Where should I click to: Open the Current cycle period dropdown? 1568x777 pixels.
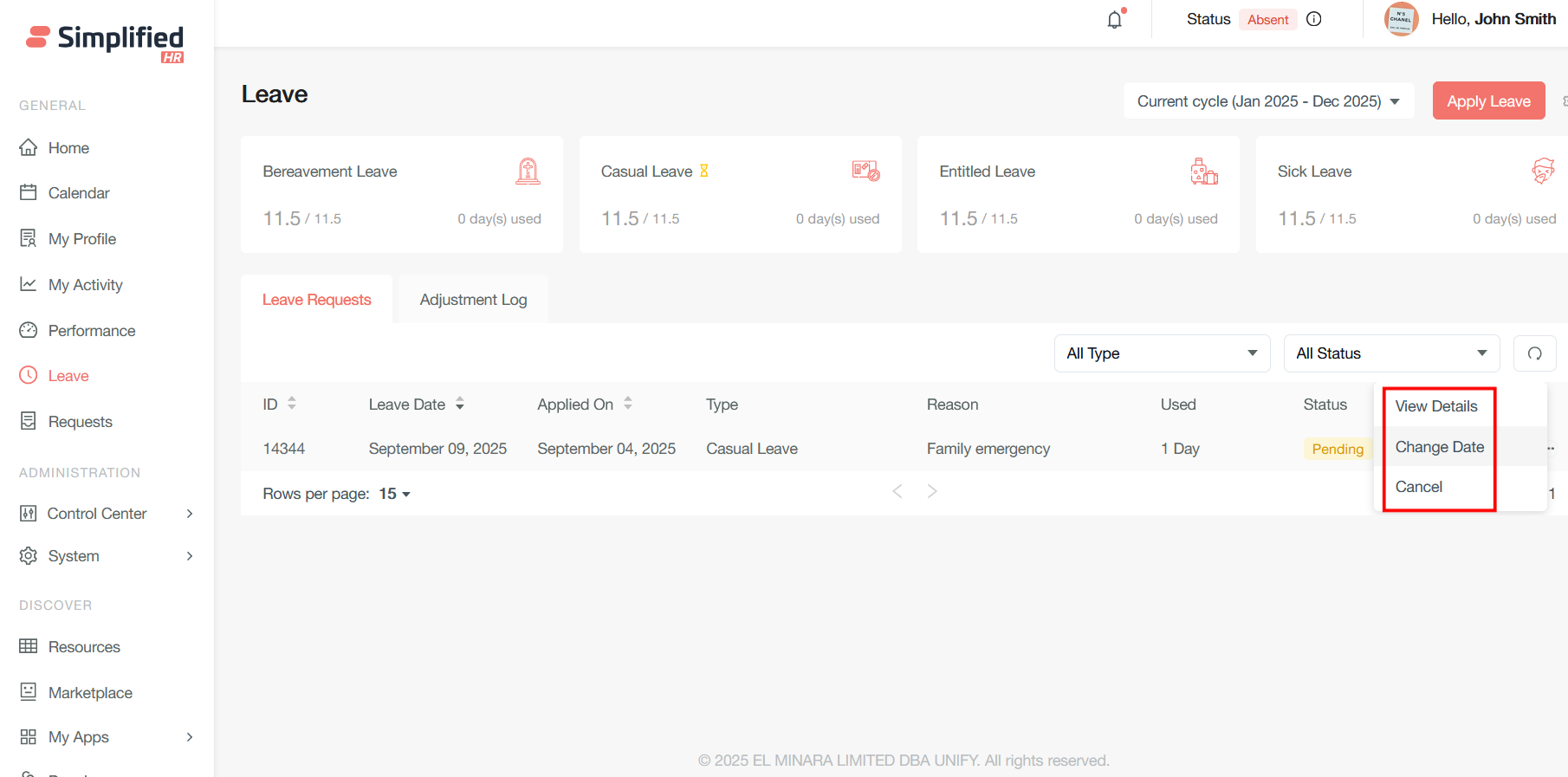[1268, 101]
